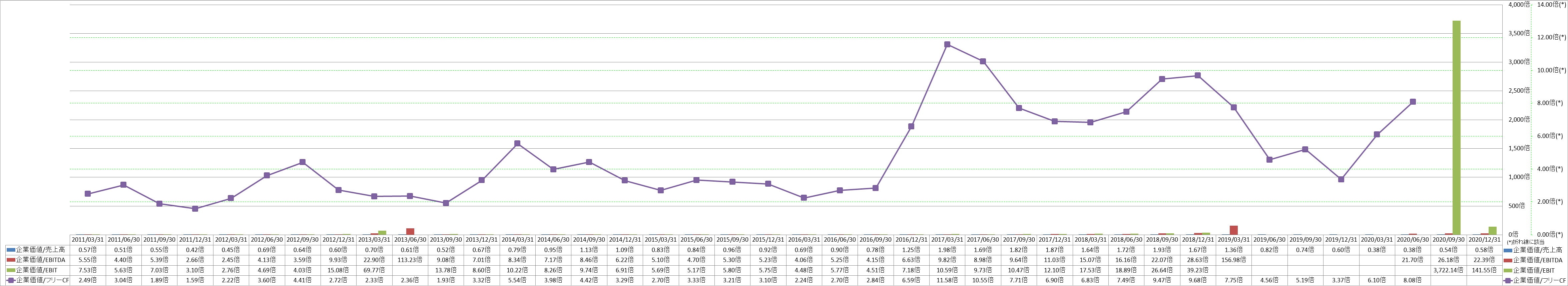Viewport: 1568px width, 286px height.
Task: Click the 28.63倍 EBITDA cell
Action: 1198,260
